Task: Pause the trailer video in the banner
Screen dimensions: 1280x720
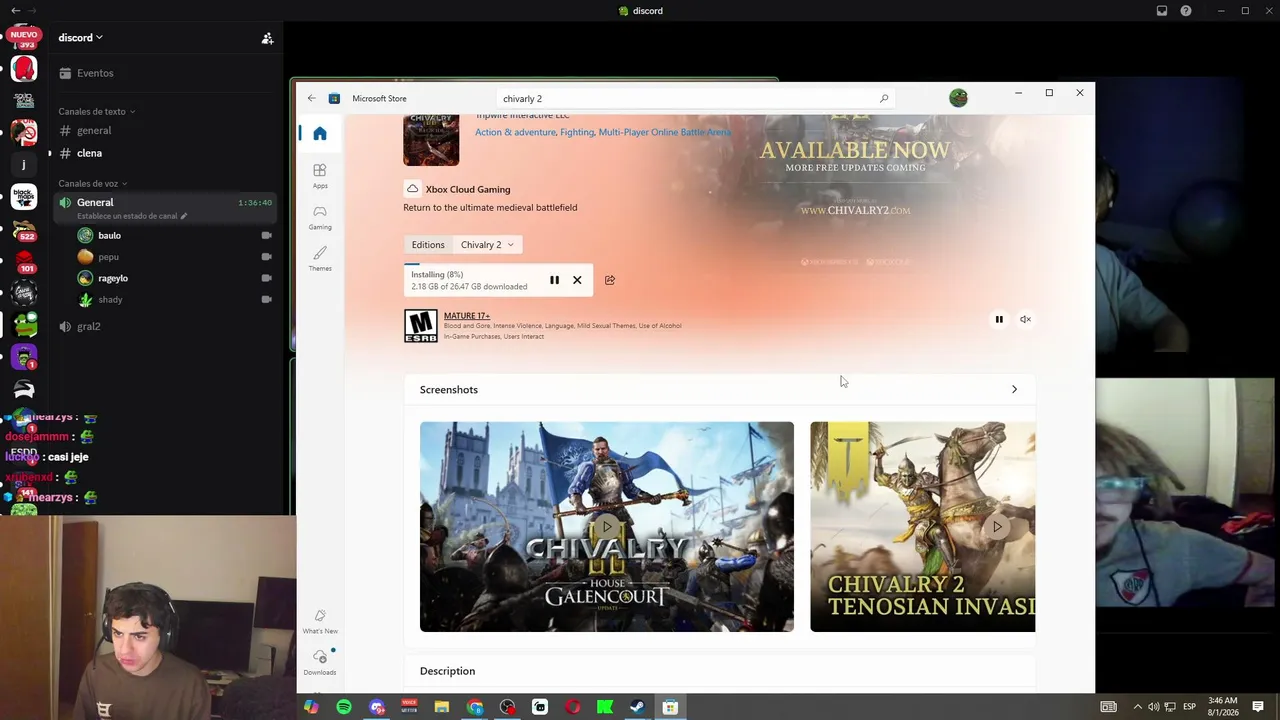Action: tap(999, 319)
